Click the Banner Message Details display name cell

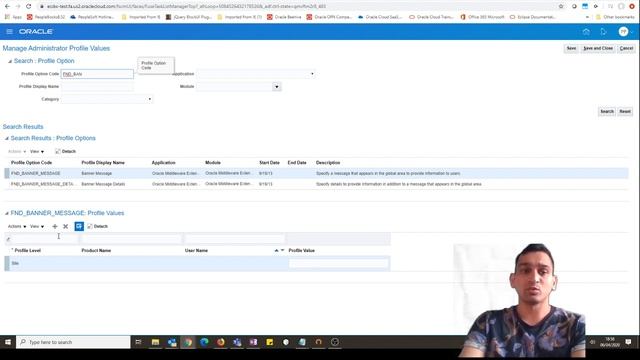(103, 184)
